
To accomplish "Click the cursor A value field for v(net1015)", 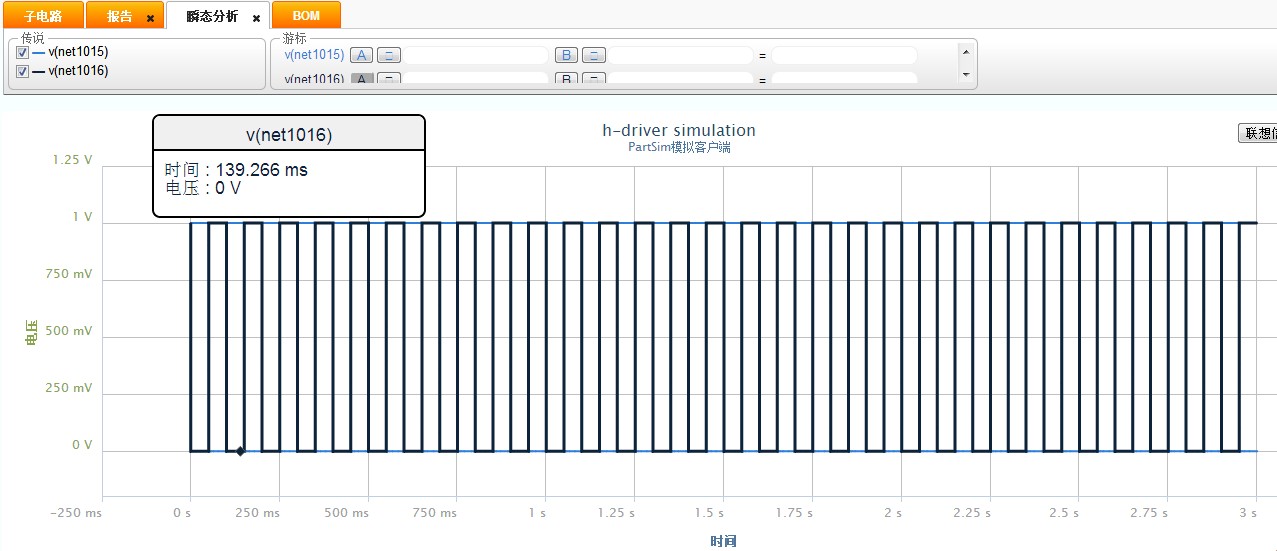I will [476, 55].
